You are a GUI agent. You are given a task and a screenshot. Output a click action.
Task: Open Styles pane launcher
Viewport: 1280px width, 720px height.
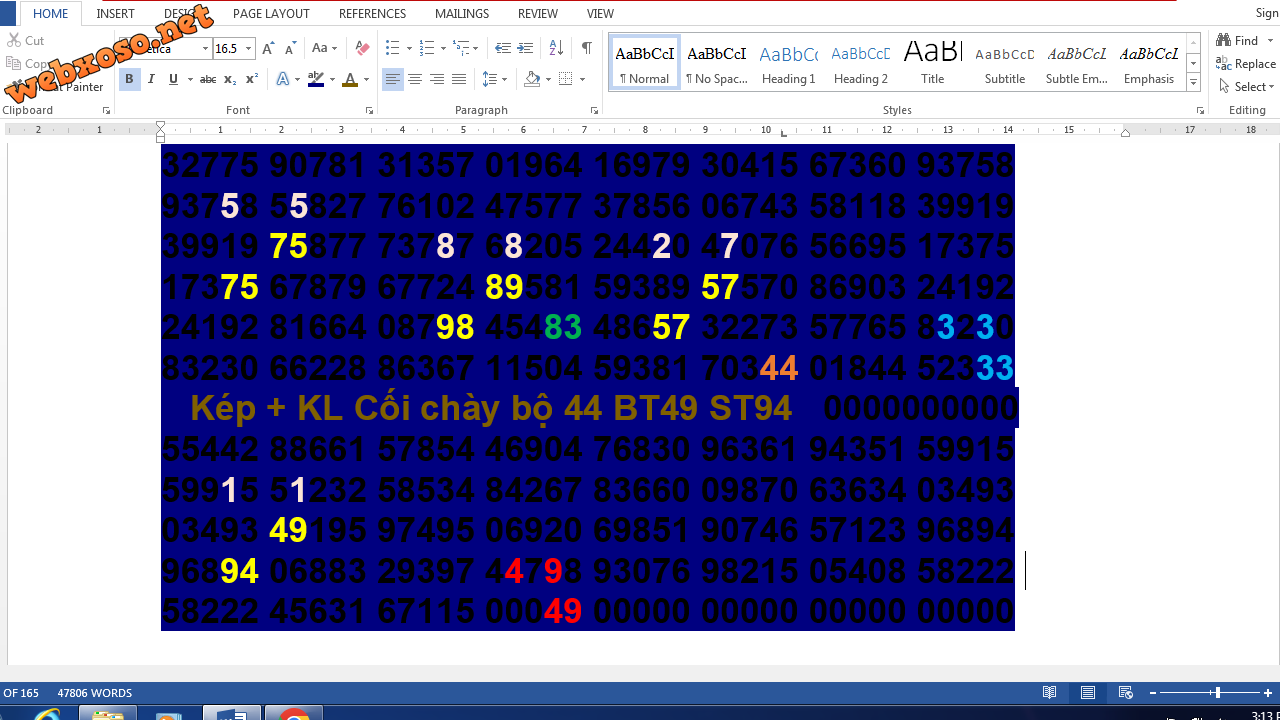click(x=1200, y=111)
